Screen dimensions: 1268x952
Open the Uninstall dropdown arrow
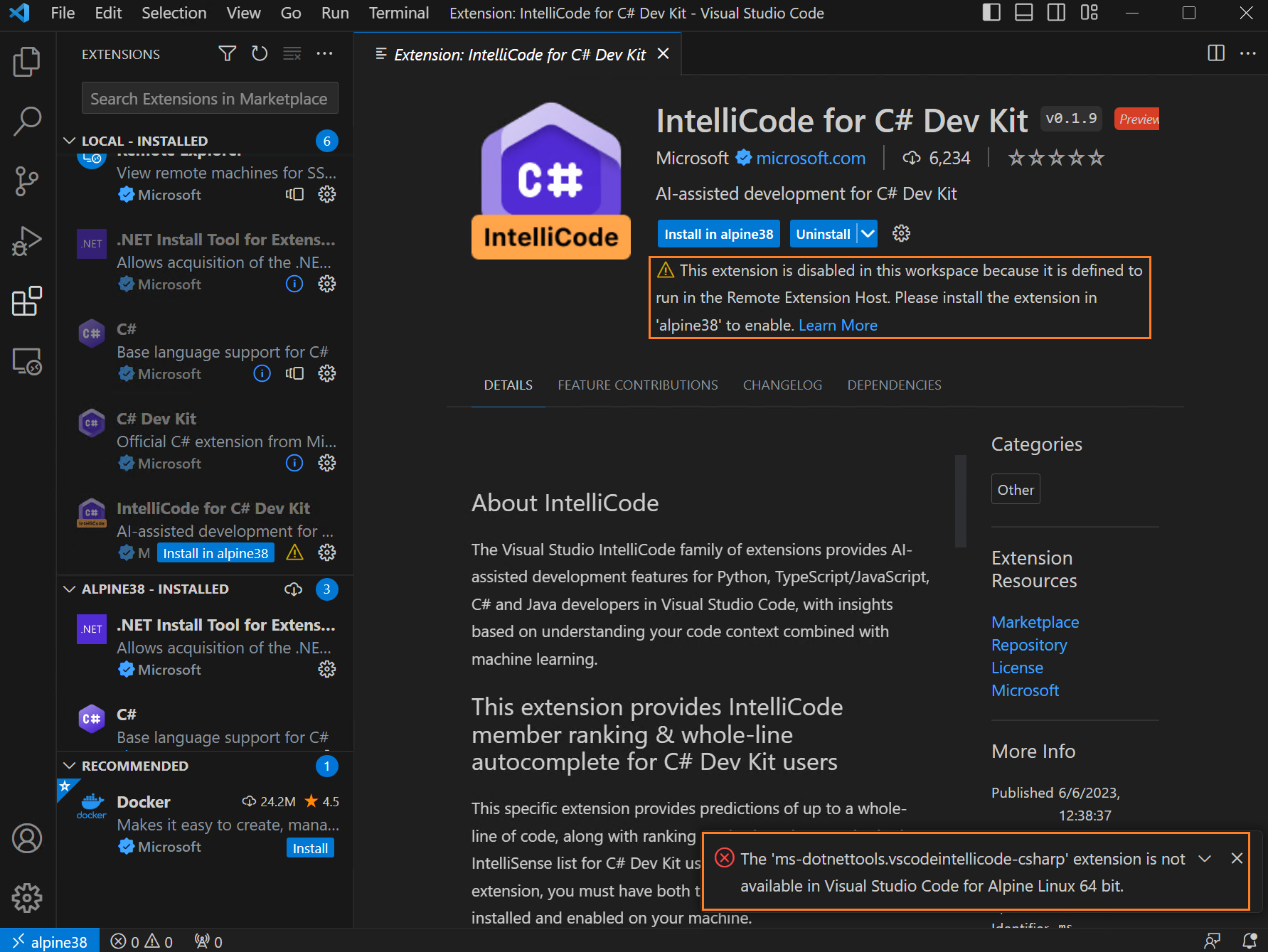[x=867, y=233]
